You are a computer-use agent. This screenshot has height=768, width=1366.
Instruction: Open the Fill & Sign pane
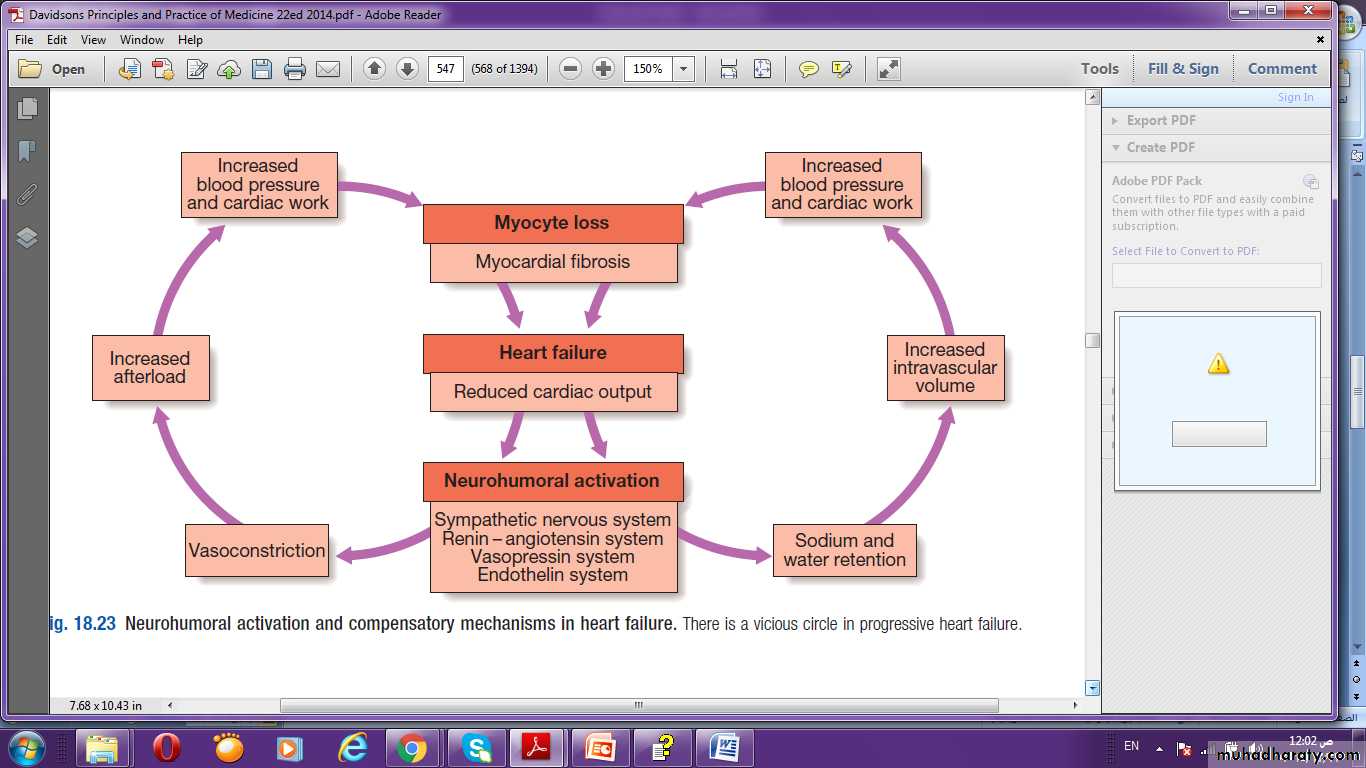pyautogui.click(x=1183, y=69)
